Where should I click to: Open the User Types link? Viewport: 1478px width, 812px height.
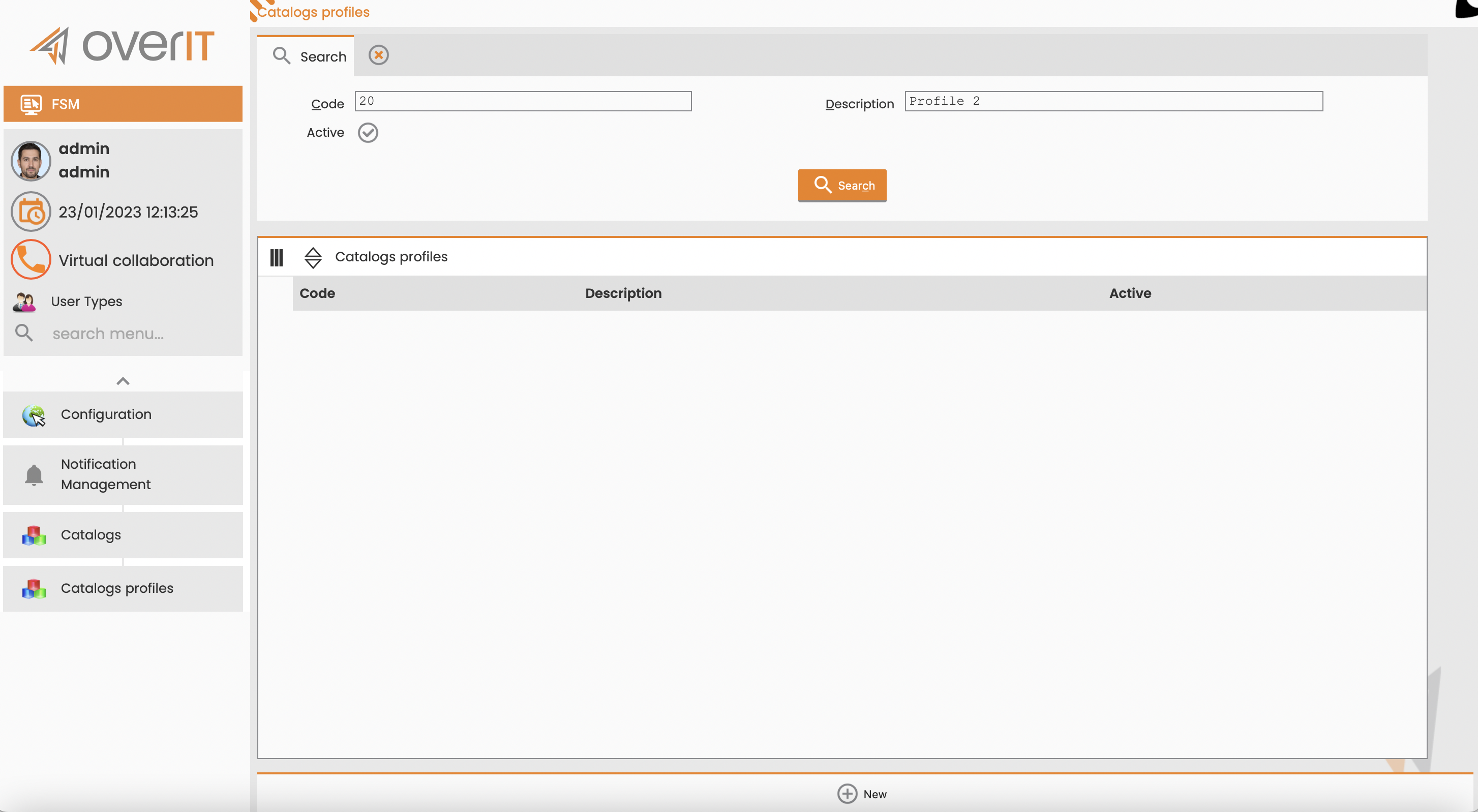[x=86, y=302]
